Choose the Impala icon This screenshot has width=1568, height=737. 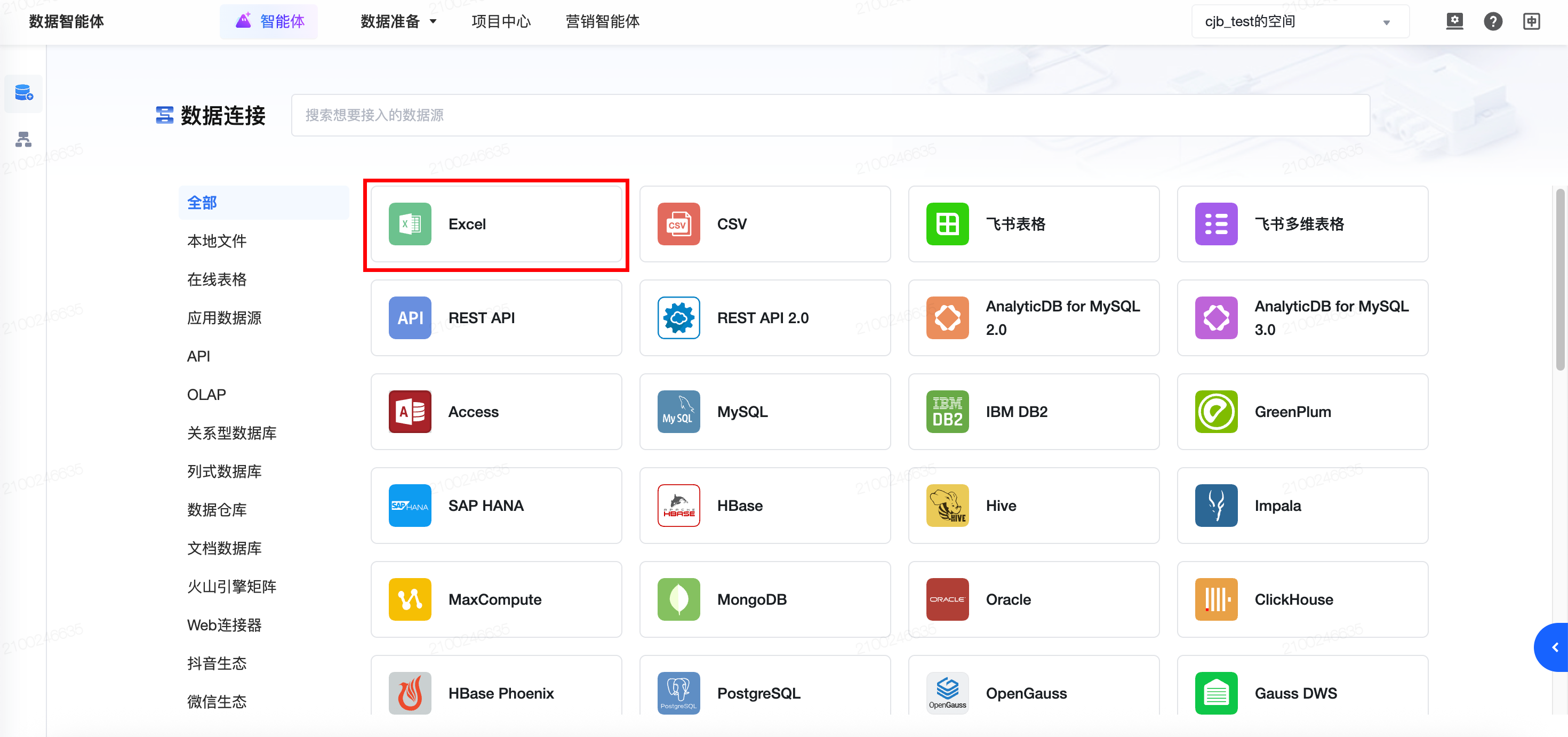pyautogui.click(x=1216, y=505)
